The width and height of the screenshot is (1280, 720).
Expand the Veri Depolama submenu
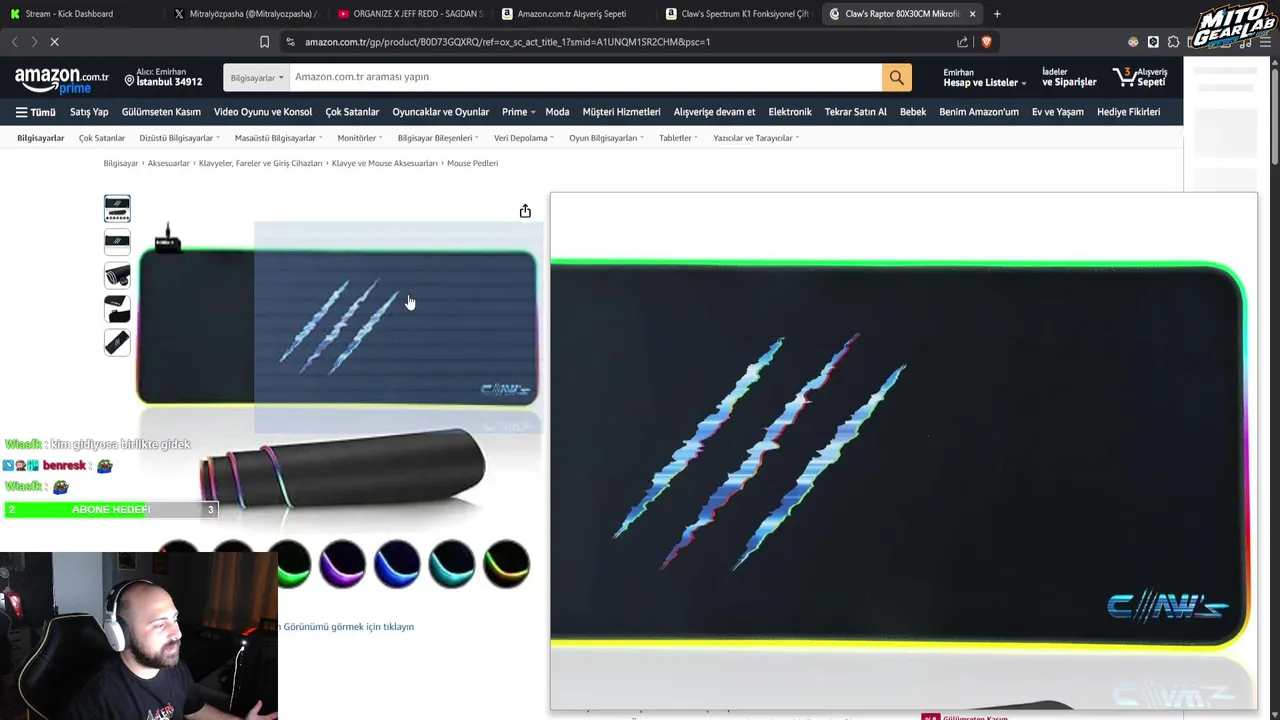[524, 138]
